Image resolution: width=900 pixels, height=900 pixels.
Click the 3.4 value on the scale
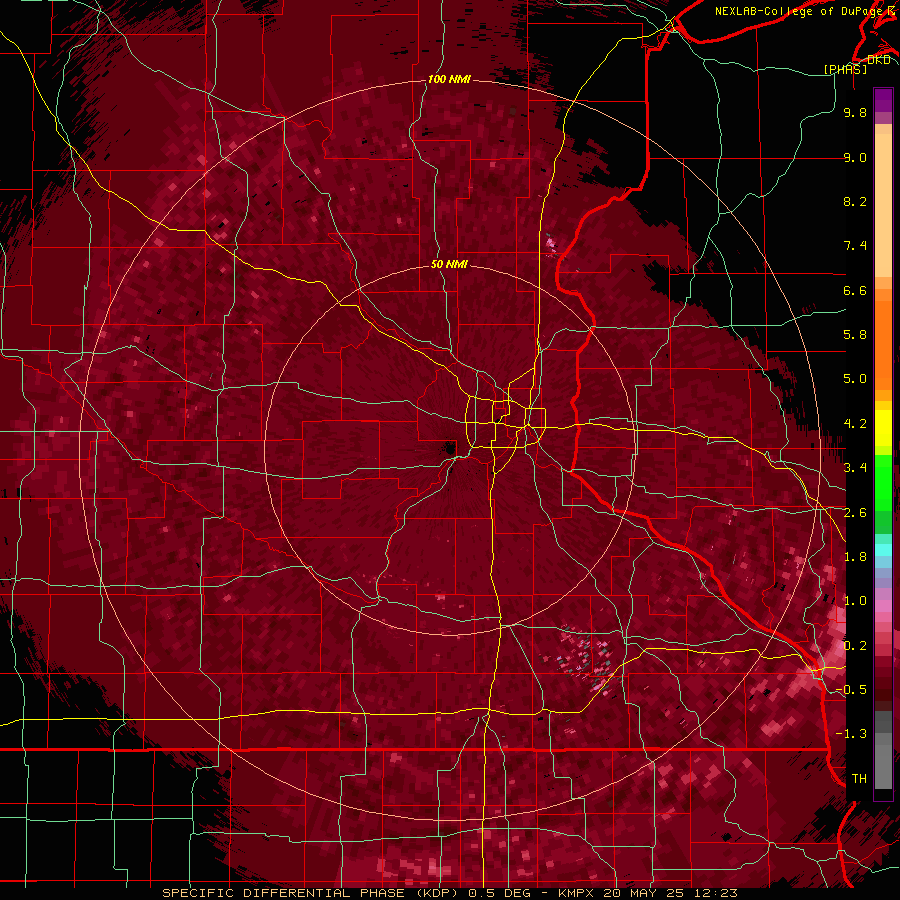click(855, 468)
